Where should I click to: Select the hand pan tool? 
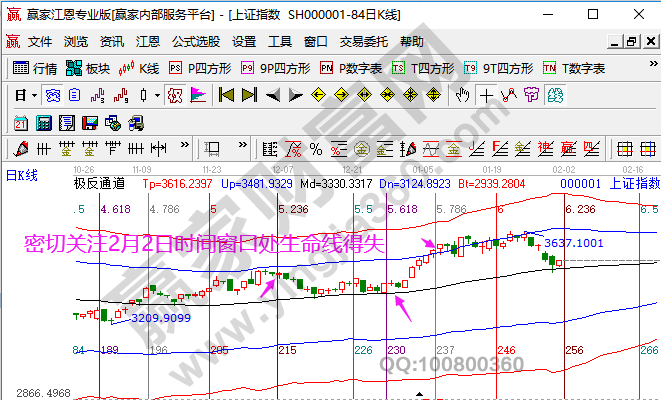coord(462,95)
